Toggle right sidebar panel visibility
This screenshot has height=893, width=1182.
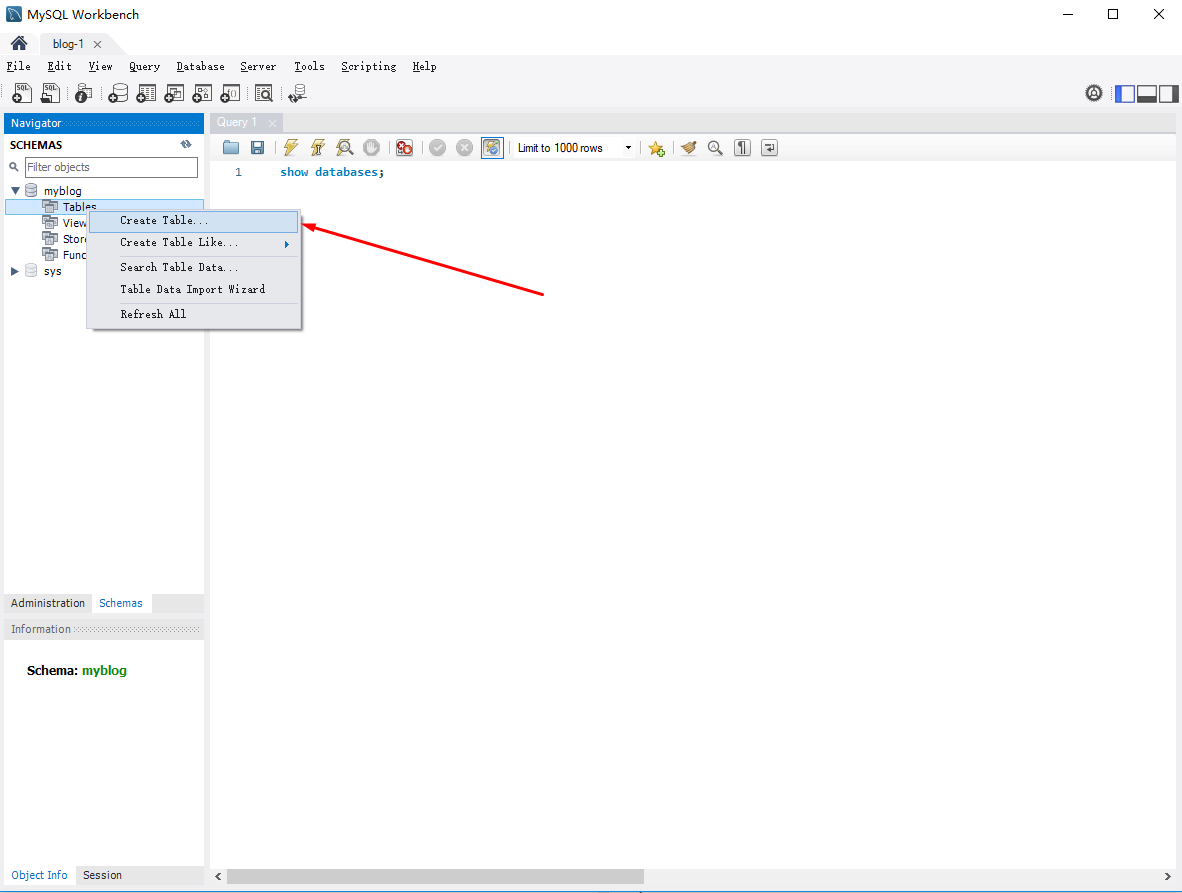(x=1168, y=93)
